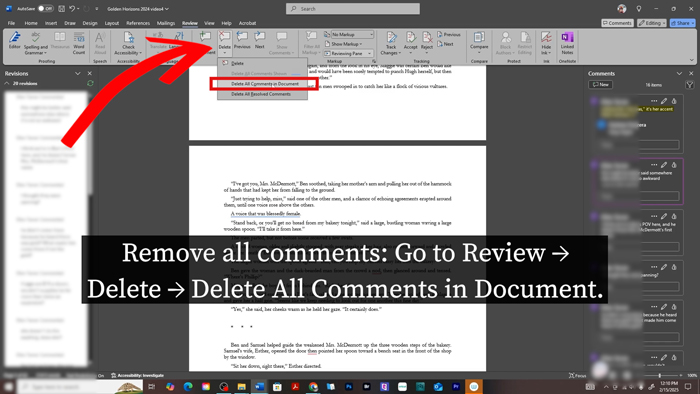Screen dimensions: 700x394
Task: Click Reject change icon
Action: point(427,37)
